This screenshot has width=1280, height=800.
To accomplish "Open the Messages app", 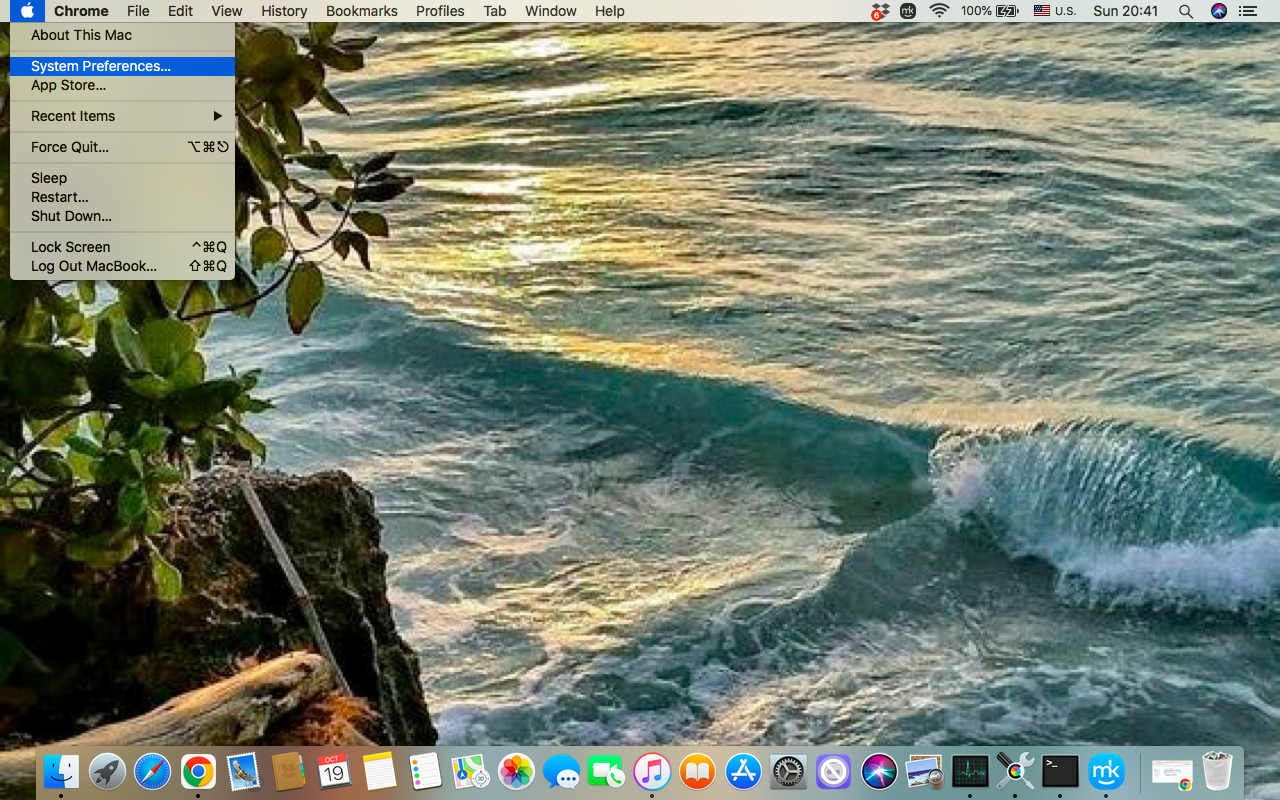I will pyautogui.click(x=561, y=771).
